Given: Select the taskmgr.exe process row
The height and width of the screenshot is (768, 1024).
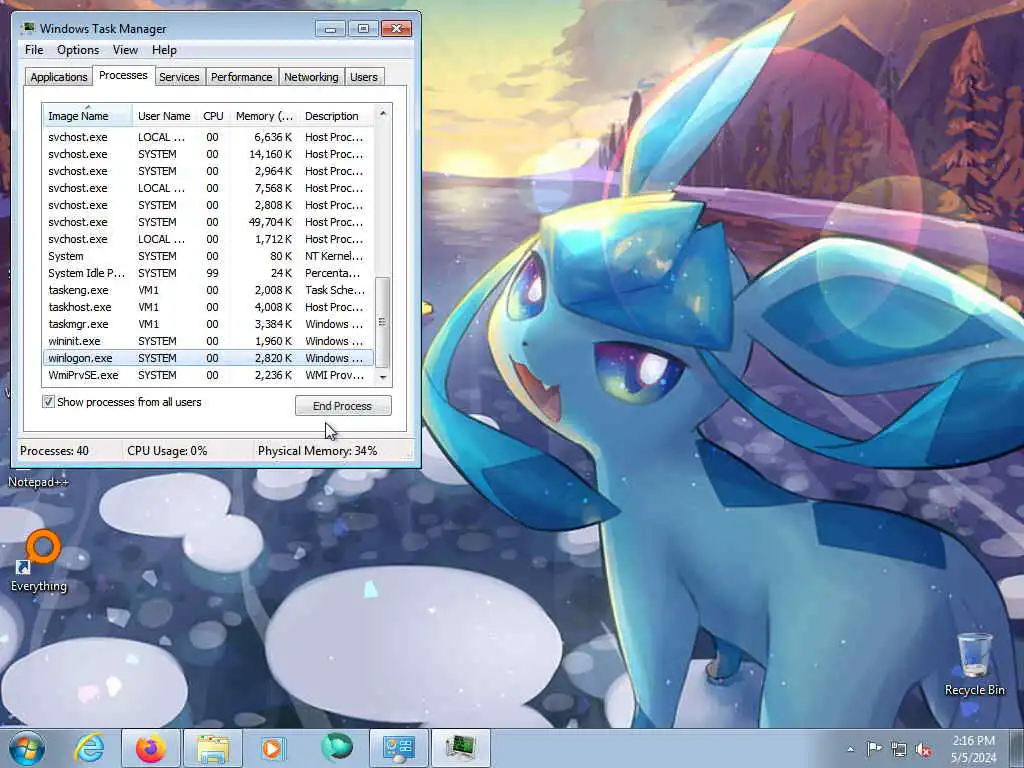Looking at the screenshot, I should click(x=208, y=324).
